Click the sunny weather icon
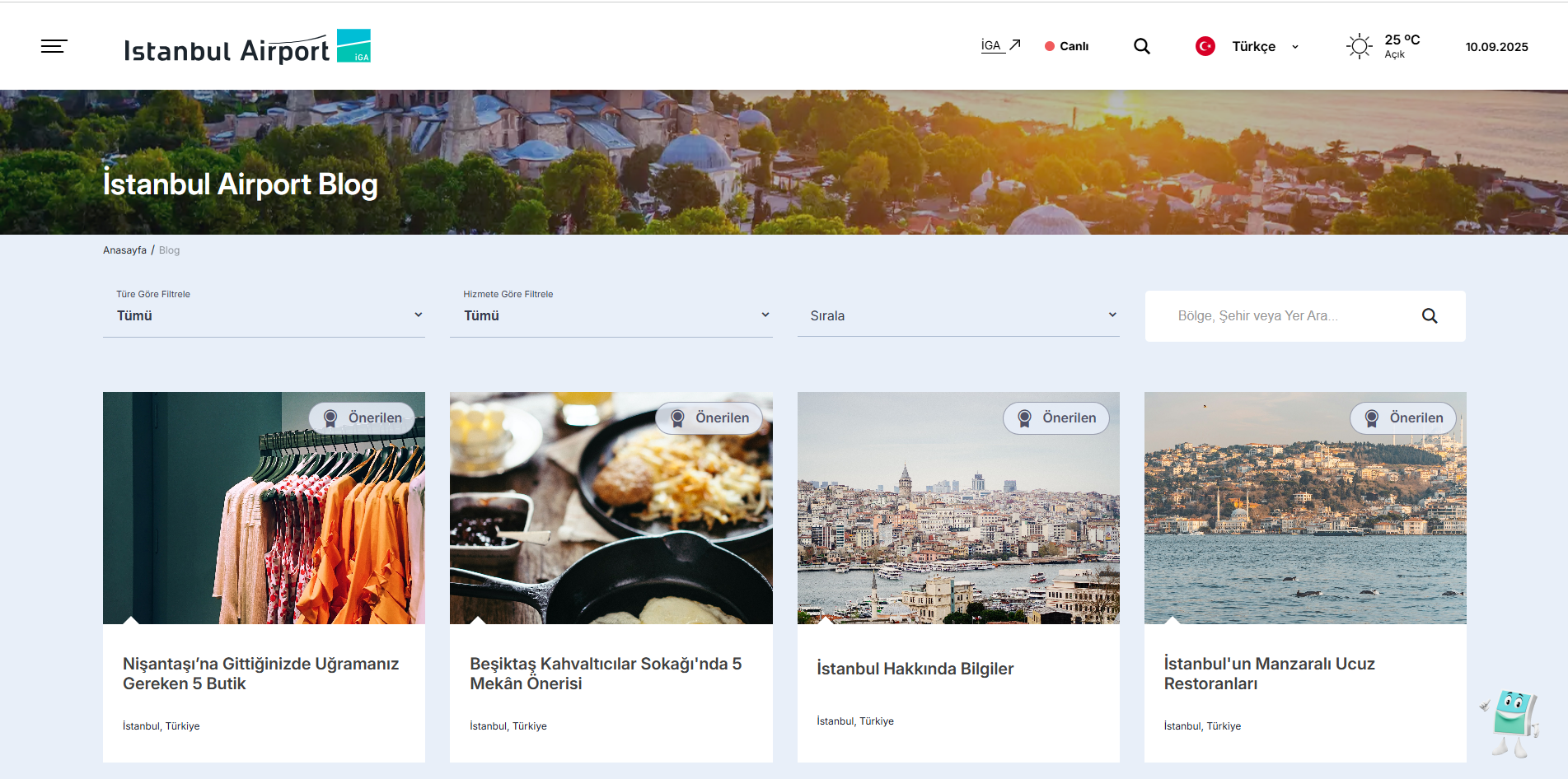This screenshot has width=1568, height=779. [1359, 46]
